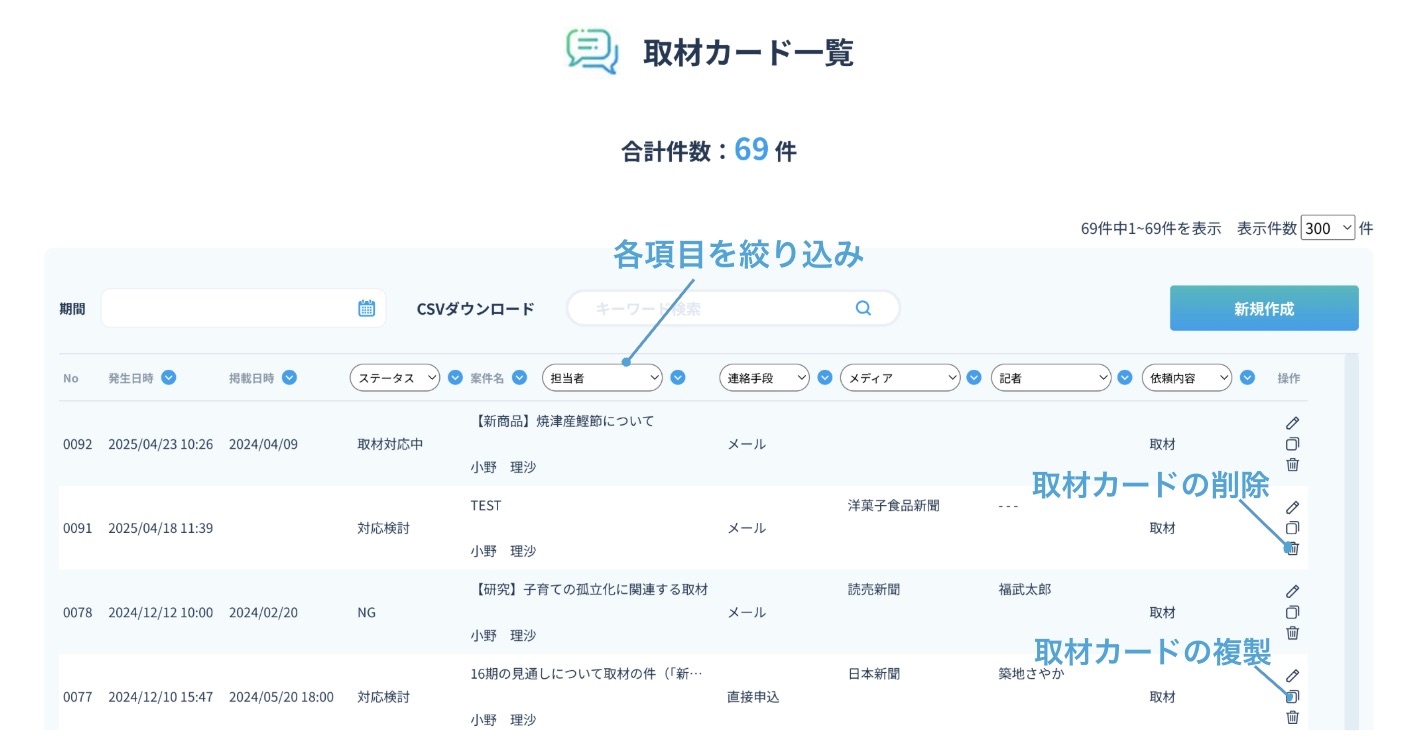The width and height of the screenshot is (1424, 738).
Task: Sort by 発生日時 using its arrow toggle
Action: [169, 377]
